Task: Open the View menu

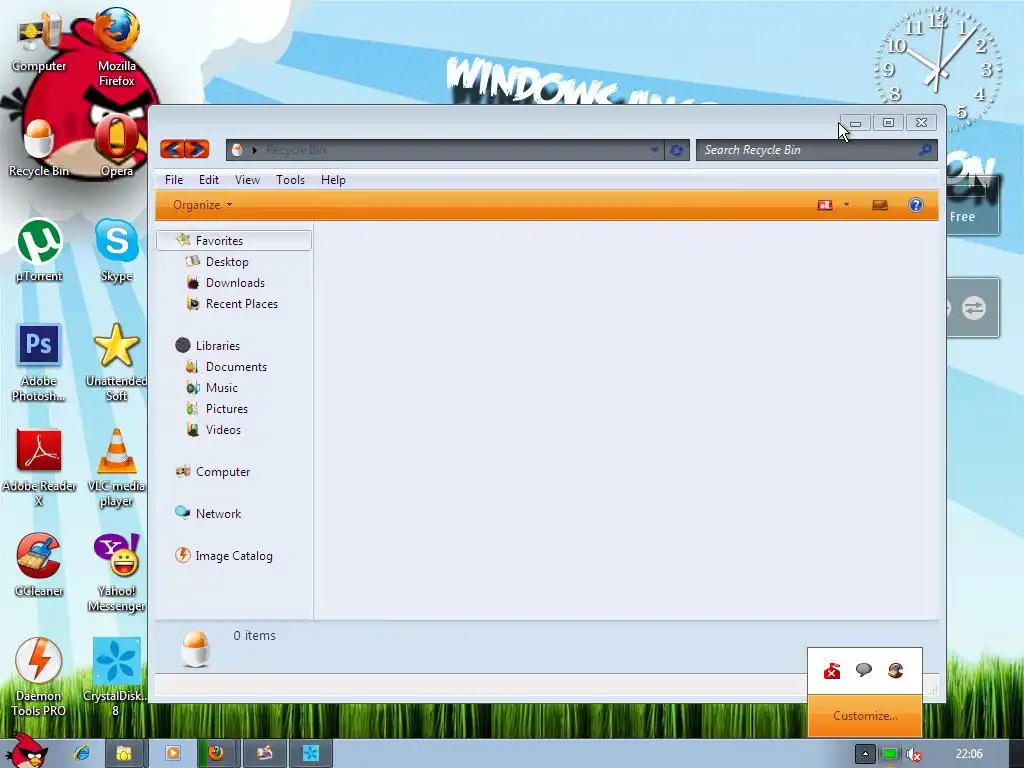Action: click(248, 180)
